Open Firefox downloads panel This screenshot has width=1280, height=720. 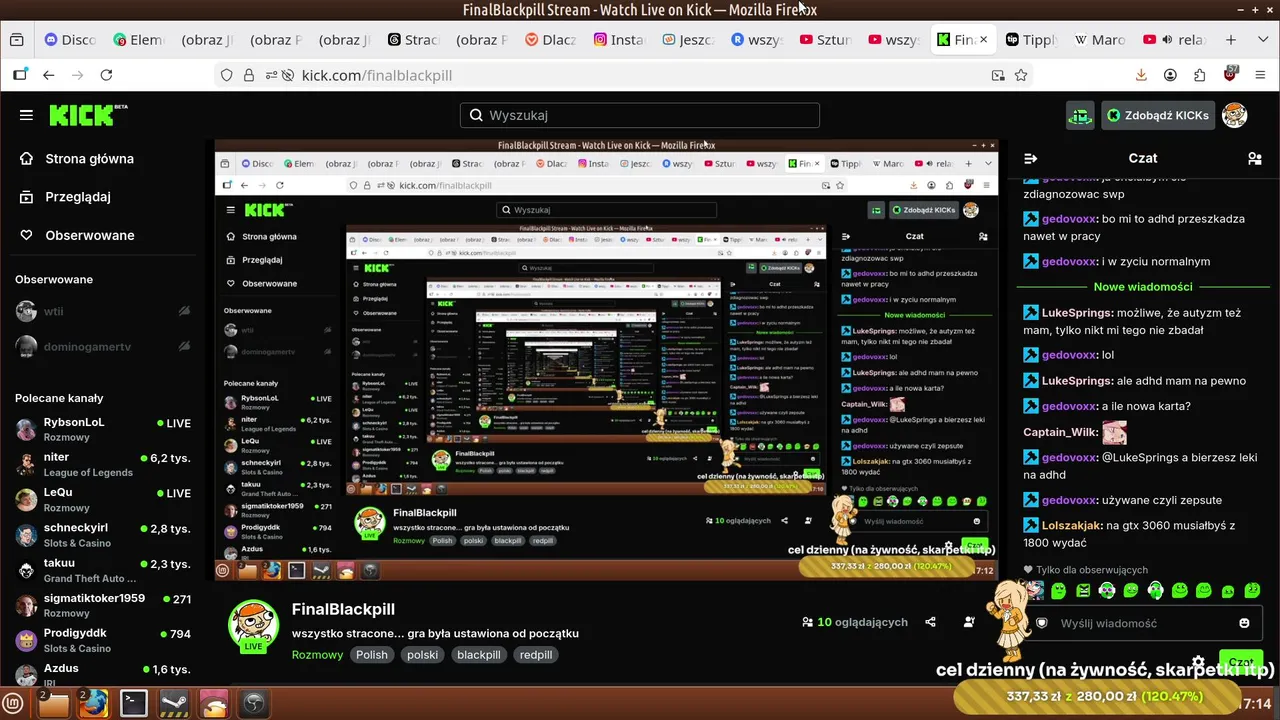point(1141,75)
